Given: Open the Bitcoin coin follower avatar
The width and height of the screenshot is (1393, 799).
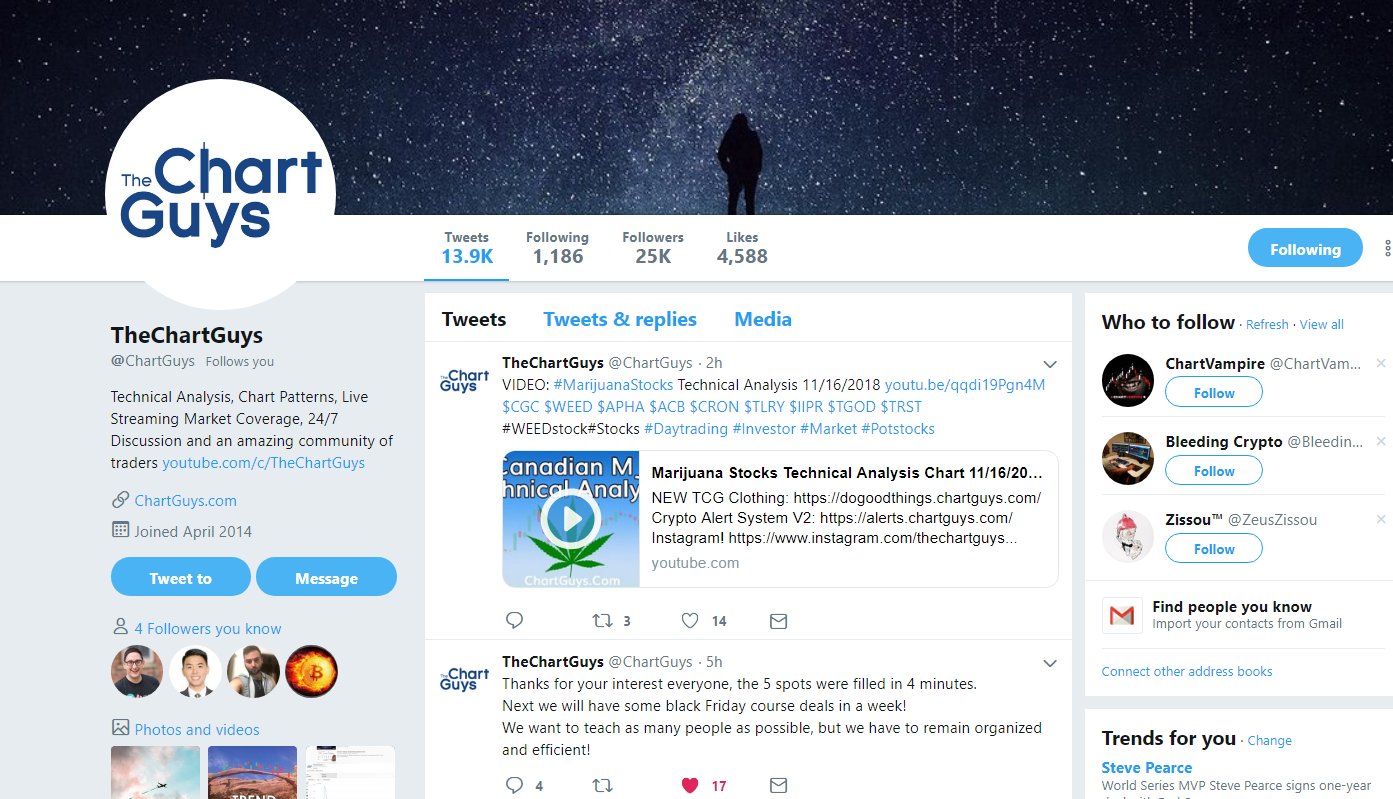Looking at the screenshot, I should [x=312, y=671].
